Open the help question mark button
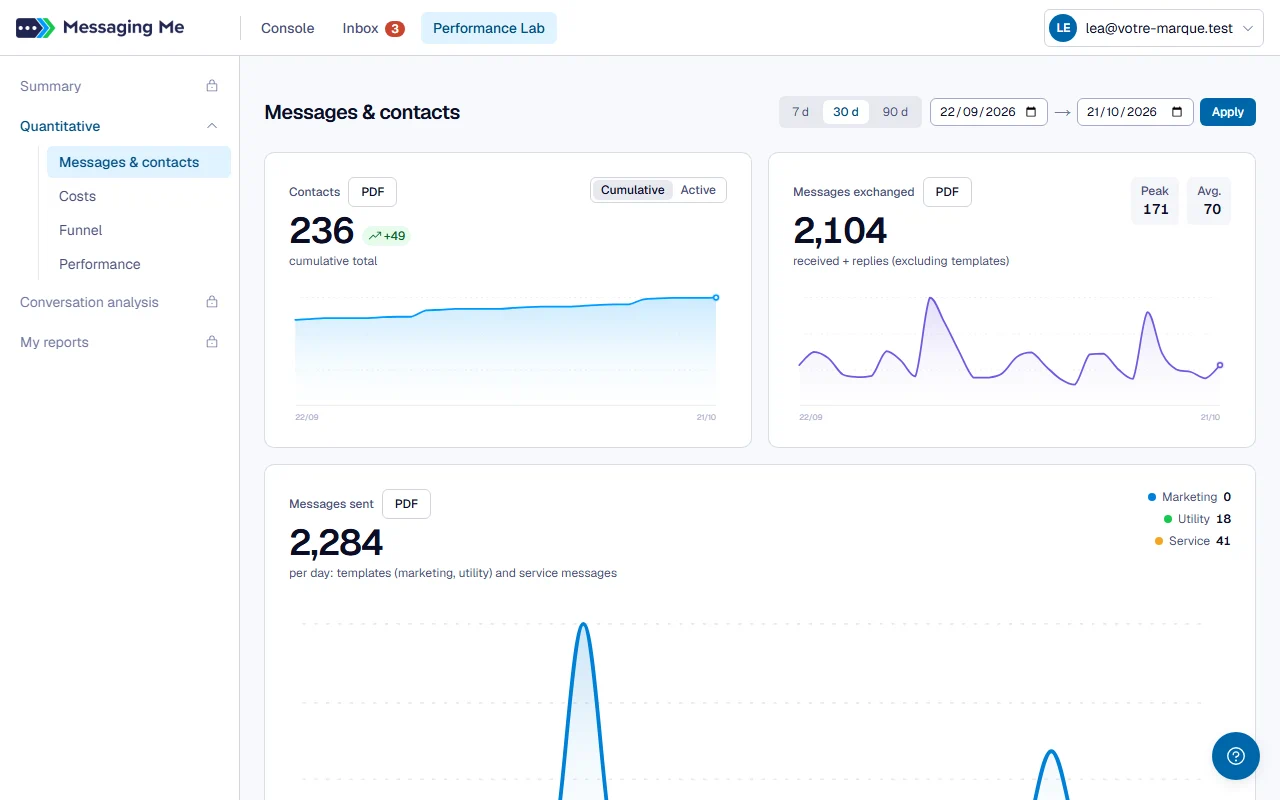This screenshot has height=800, width=1280. click(1236, 756)
